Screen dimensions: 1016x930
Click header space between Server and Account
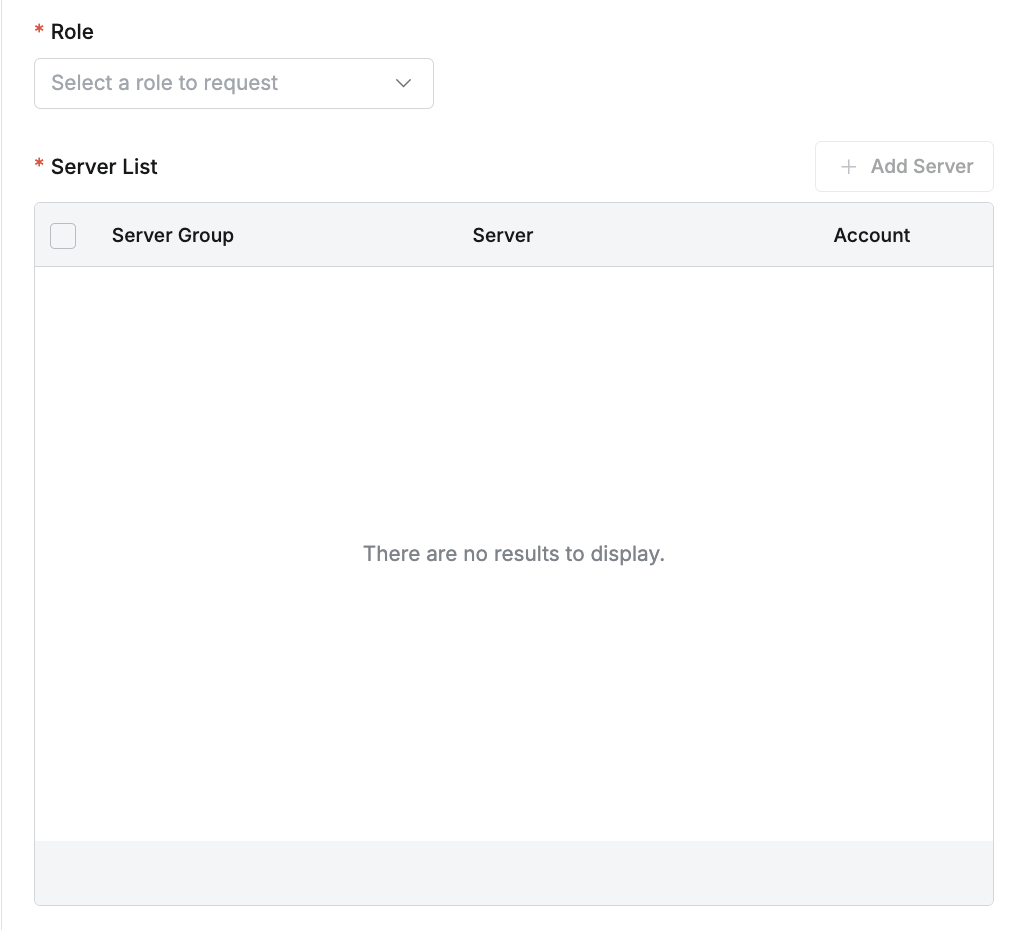tap(680, 235)
